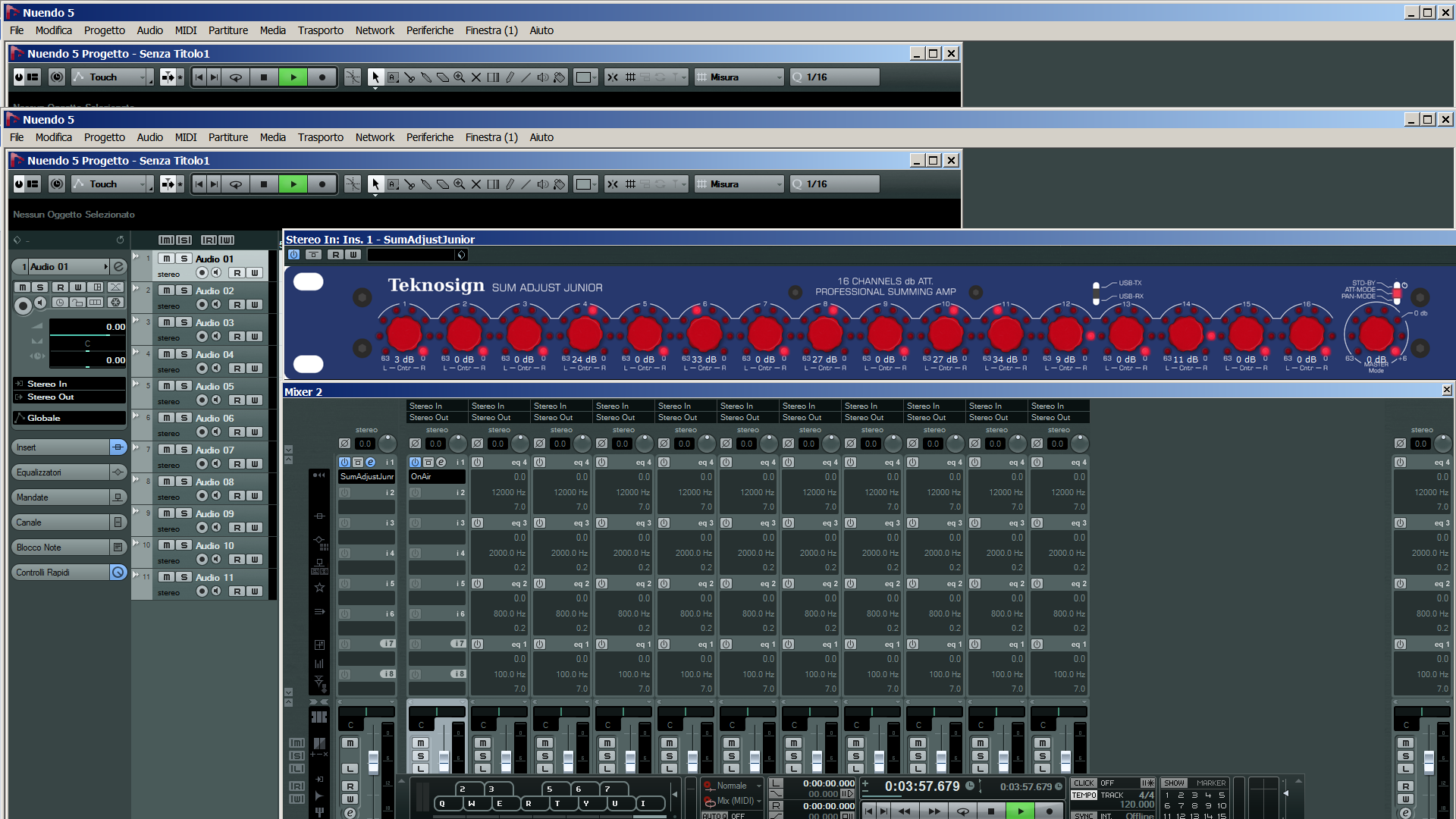Click the TEMPO button in the transport panel
1456x819 pixels.
pyautogui.click(x=1084, y=795)
